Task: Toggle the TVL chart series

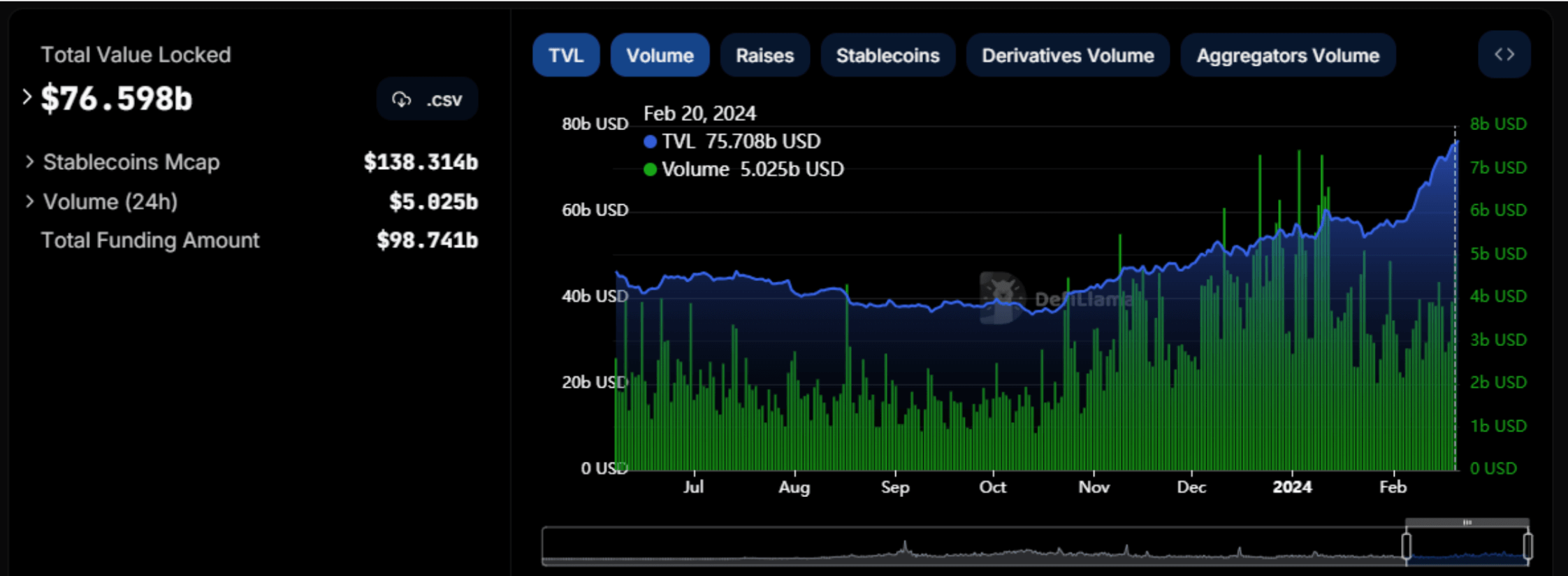Action: pyautogui.click(x=565, y=55)
